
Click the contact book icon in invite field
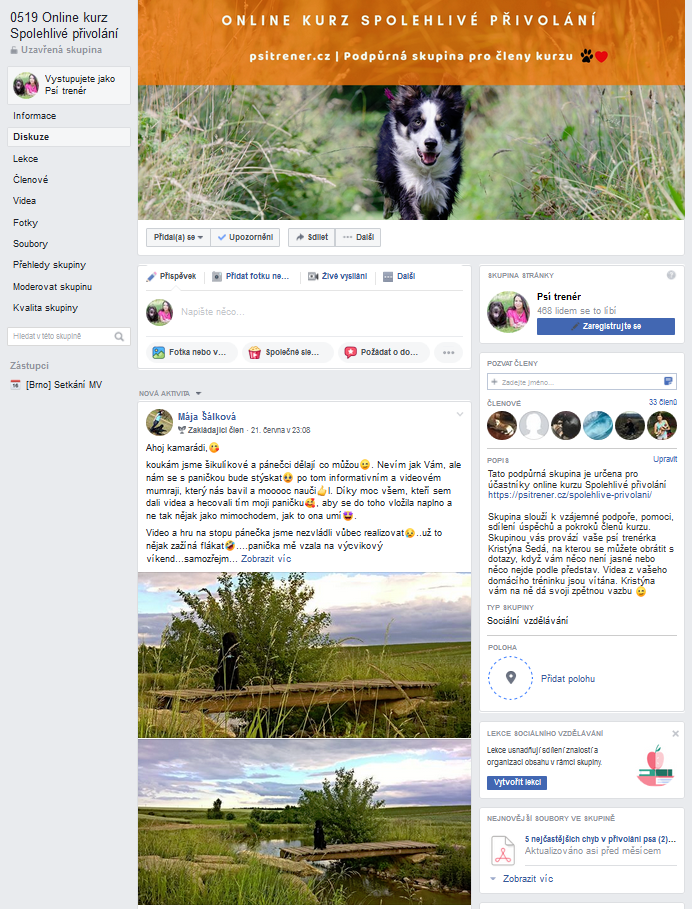click(x=668, y=381)
